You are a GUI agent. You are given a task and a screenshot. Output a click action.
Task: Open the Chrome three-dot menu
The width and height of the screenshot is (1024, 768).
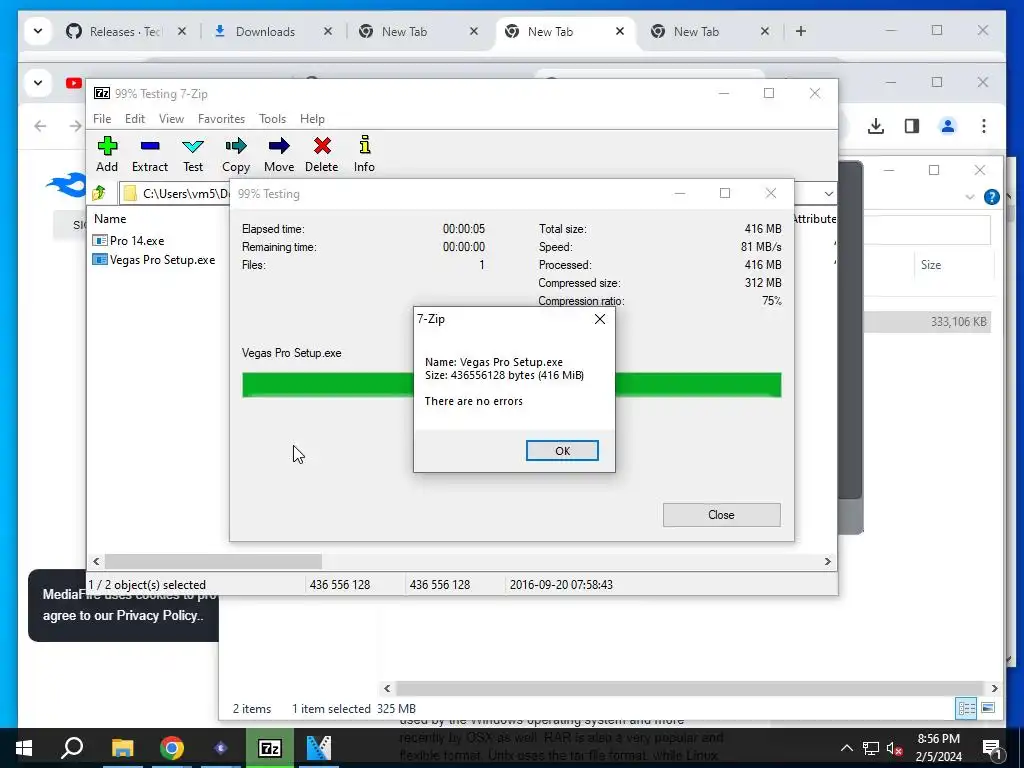click(x=984, y=126)
